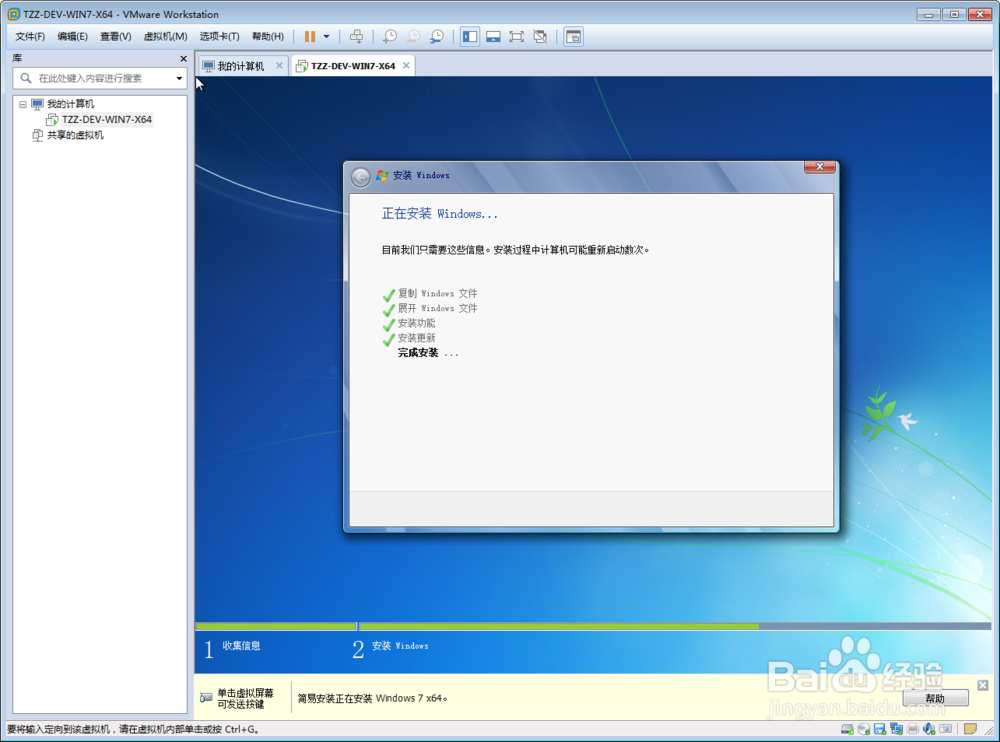Open the power options dropdown arrow beside pause
This screenshot has height=742, width=1000.
(327, 36)
